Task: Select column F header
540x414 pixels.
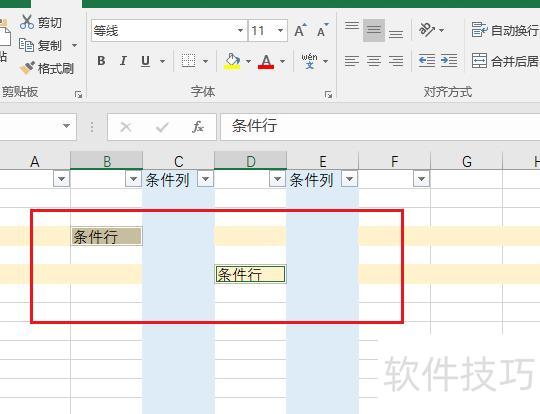Action: coord(395,161)
